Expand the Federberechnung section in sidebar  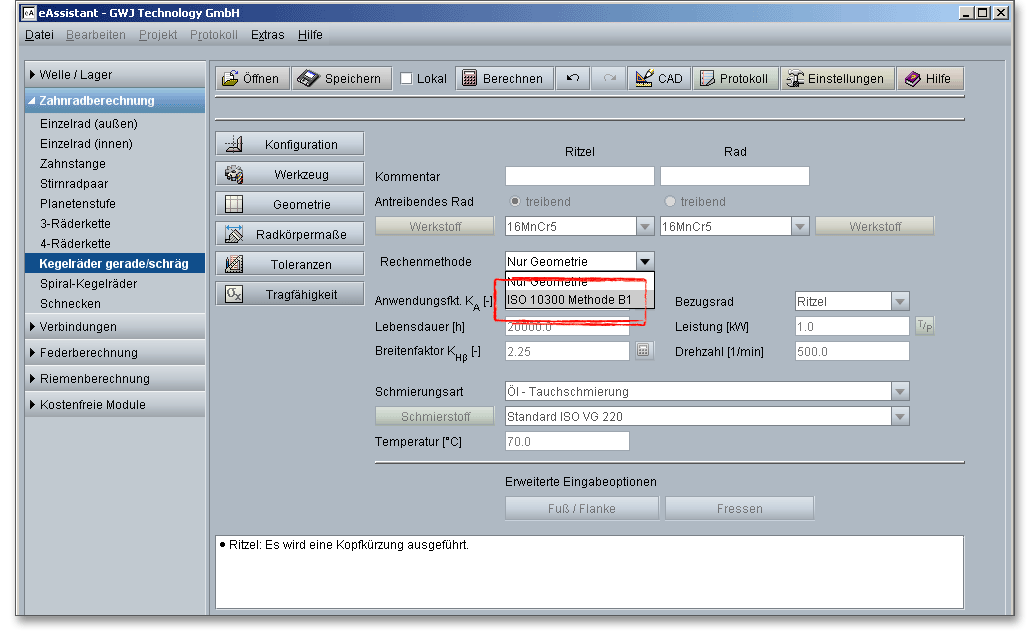(x=88, y=353)
